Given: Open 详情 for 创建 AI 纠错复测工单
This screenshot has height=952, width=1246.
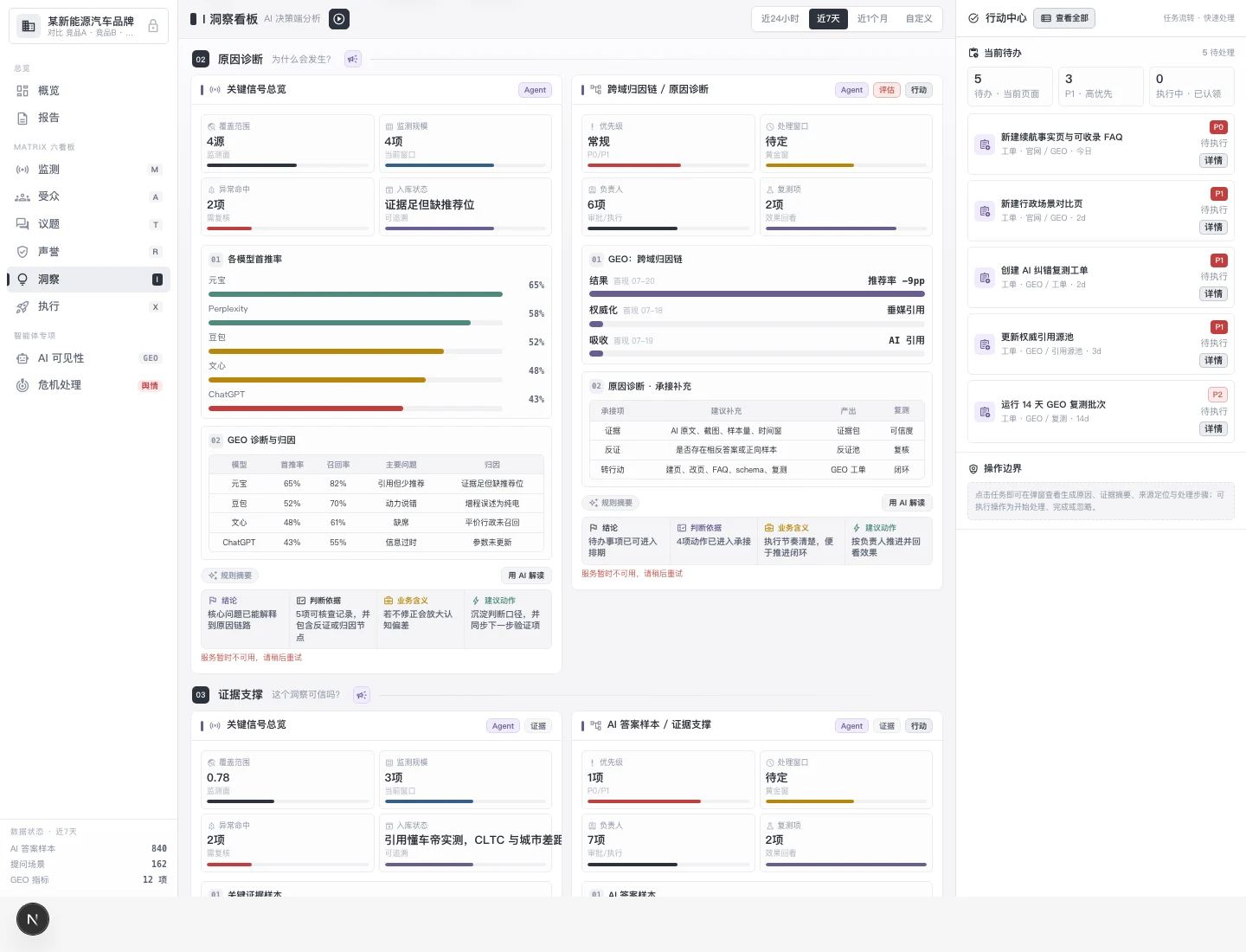Looking at the screenshot, I should (x=1214, y=294).
